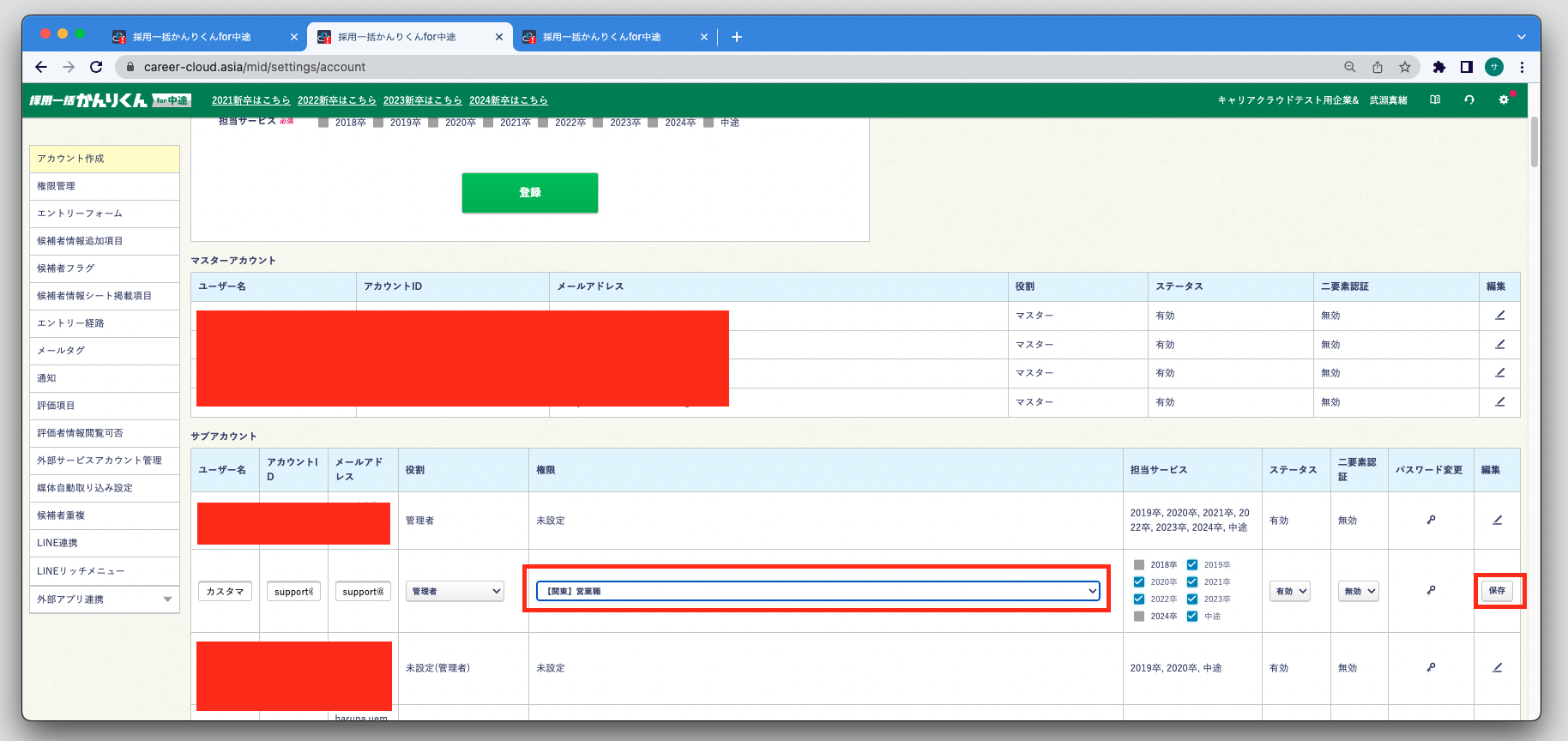
Task: Uncheck the 2019卒 box in the sub-account row
Action: (x=1192, y=565)
